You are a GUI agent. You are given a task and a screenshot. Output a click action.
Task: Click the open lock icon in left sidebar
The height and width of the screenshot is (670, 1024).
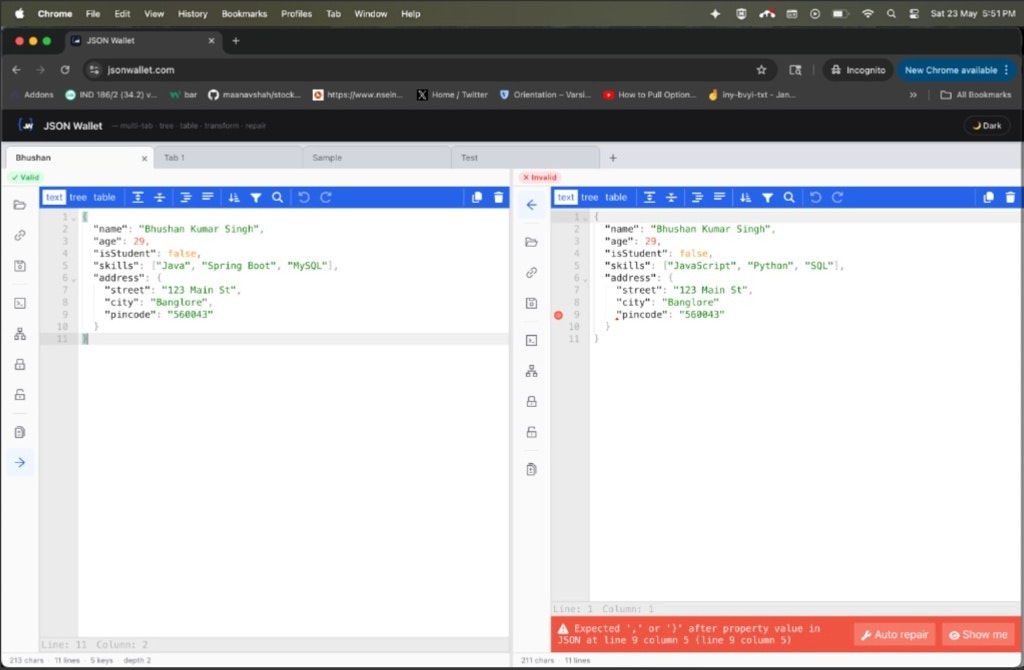pos(20,394)
